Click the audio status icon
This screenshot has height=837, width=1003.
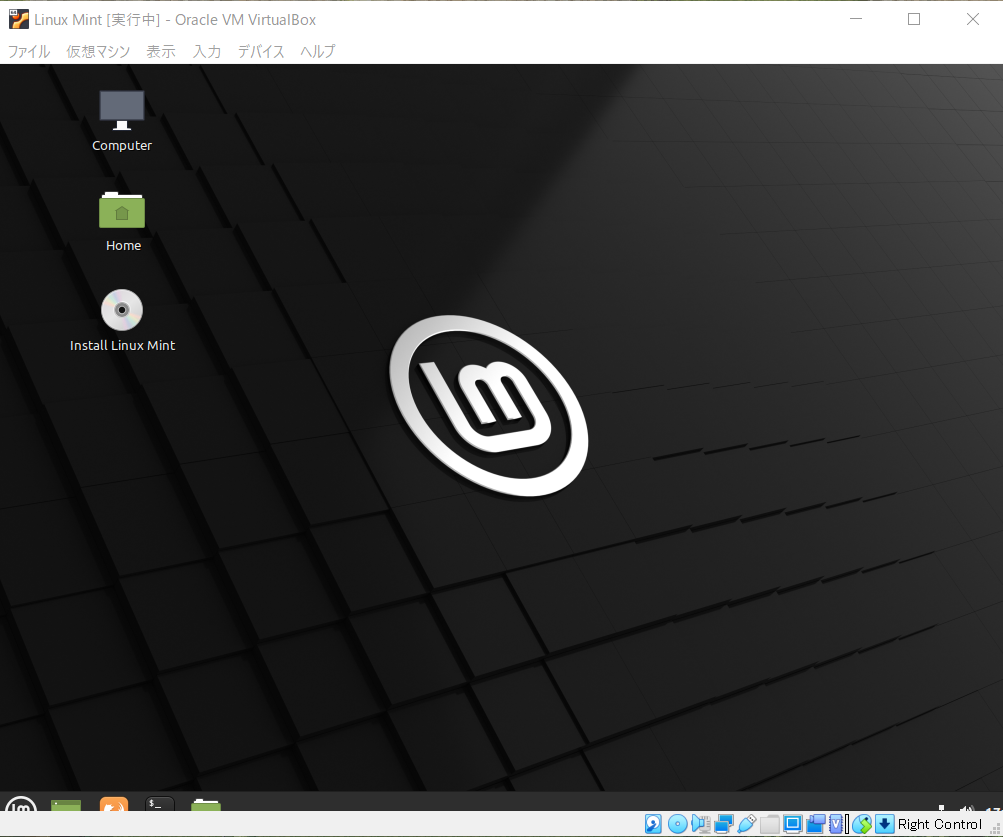[x=701, y=824]
